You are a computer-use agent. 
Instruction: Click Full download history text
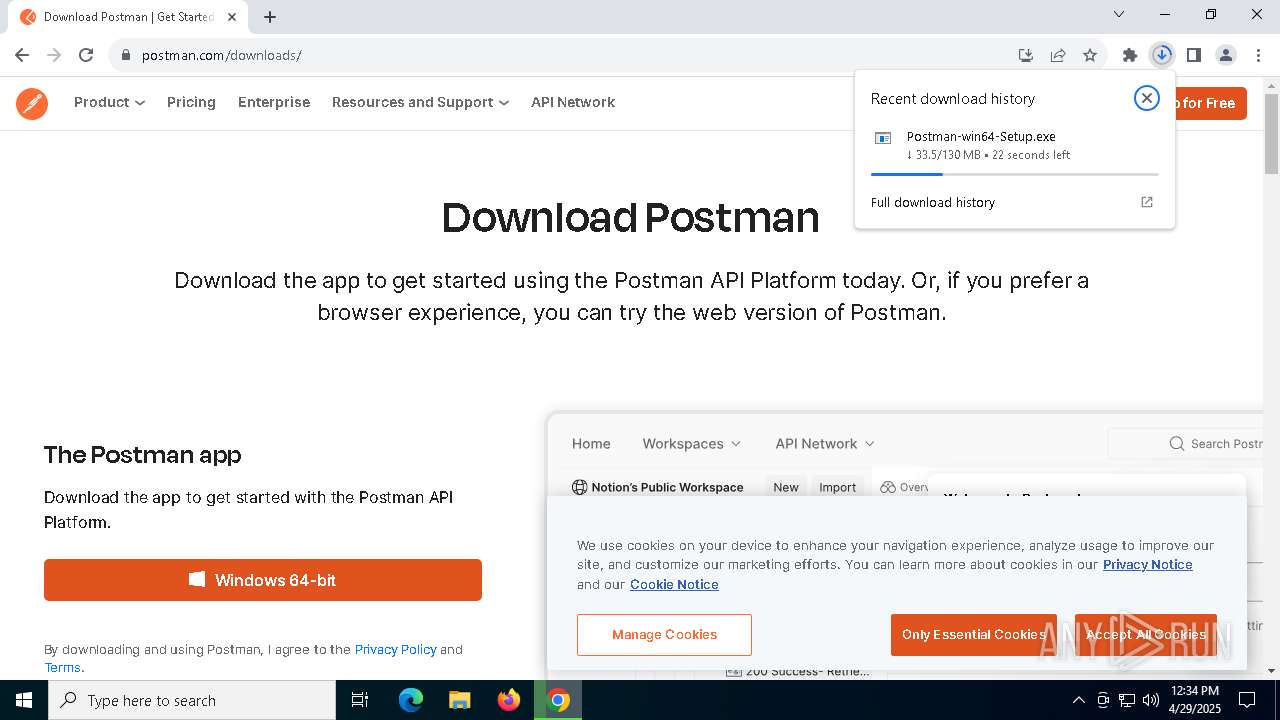click(x=933, y=202)
